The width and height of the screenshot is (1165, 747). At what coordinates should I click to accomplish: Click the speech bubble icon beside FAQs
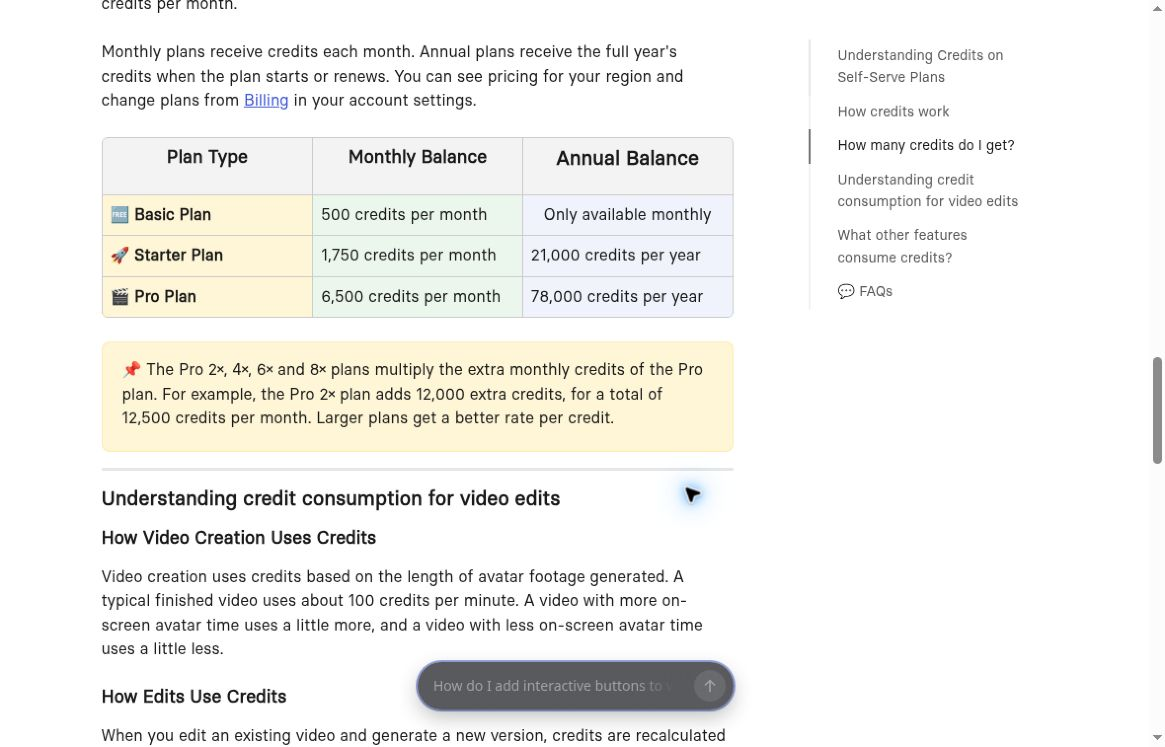click(x=846, y=291)
